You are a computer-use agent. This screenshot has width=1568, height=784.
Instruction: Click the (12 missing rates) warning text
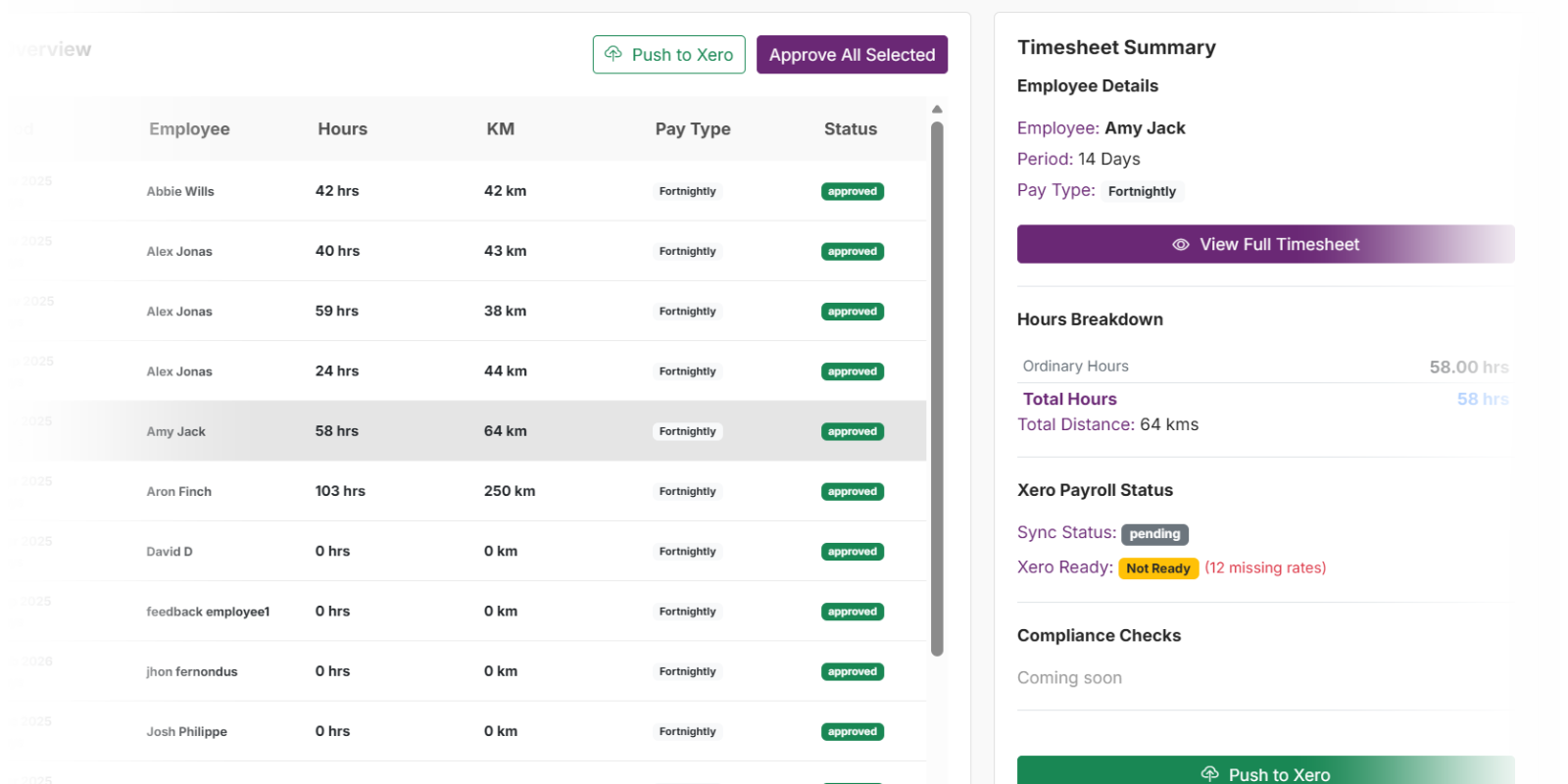pos(1265,567)
